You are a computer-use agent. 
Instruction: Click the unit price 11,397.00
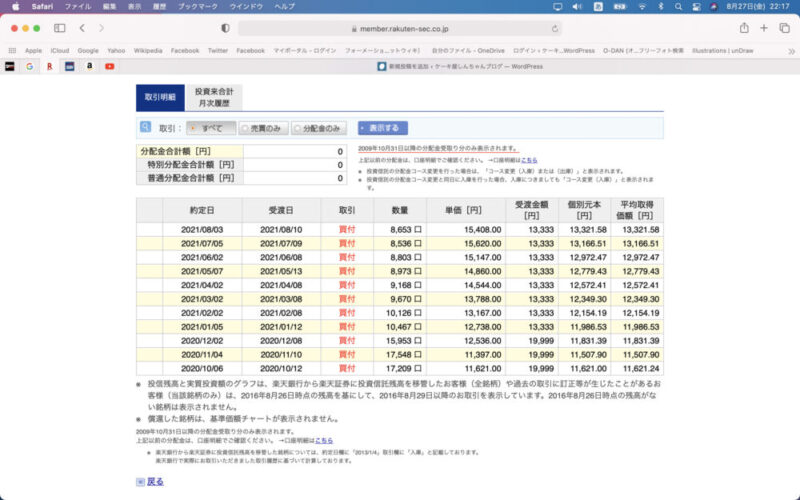pyautogui.click(x=482, y=355)
